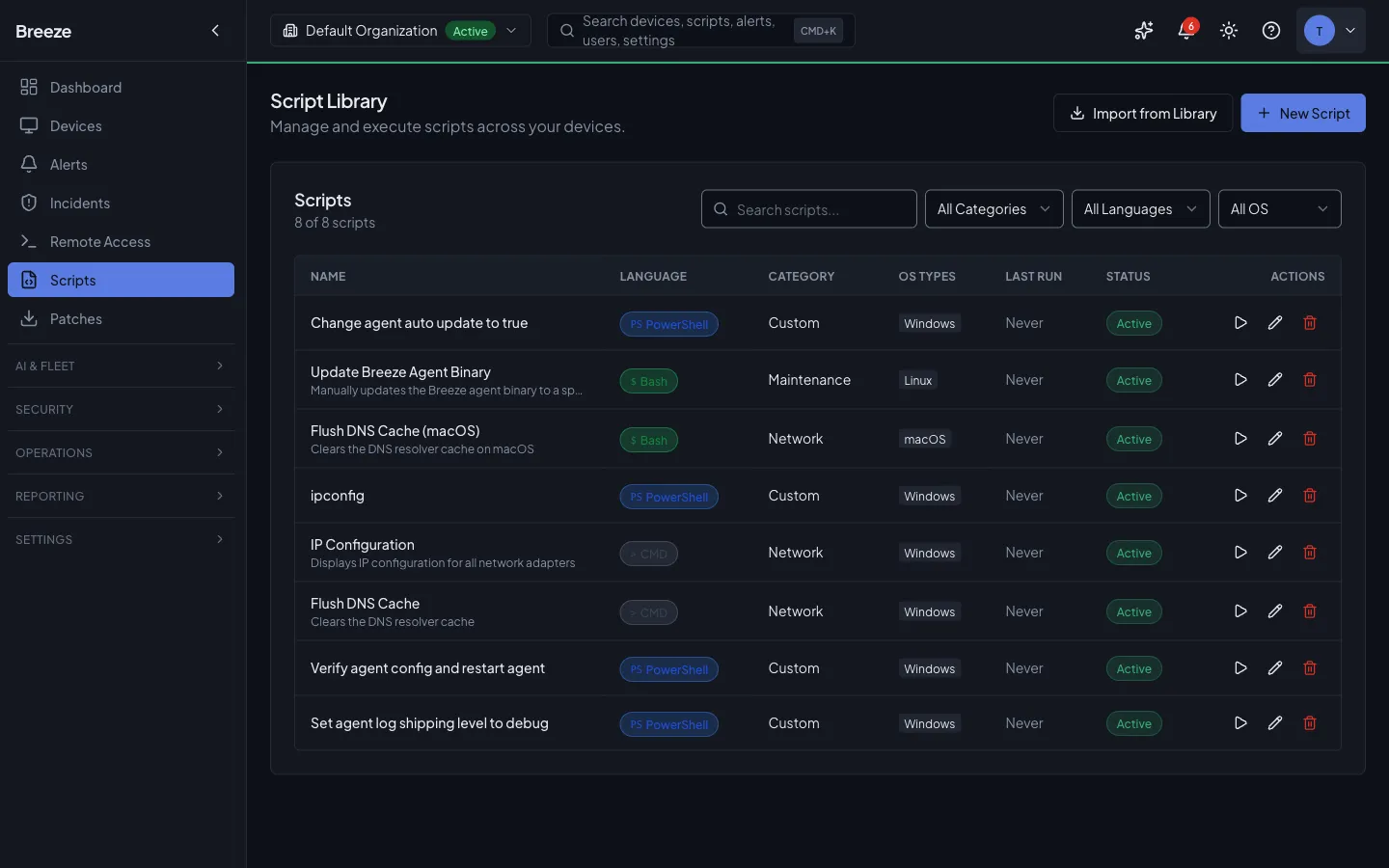
Task: Expand the SECURITY section
Action: click(121, 409)
